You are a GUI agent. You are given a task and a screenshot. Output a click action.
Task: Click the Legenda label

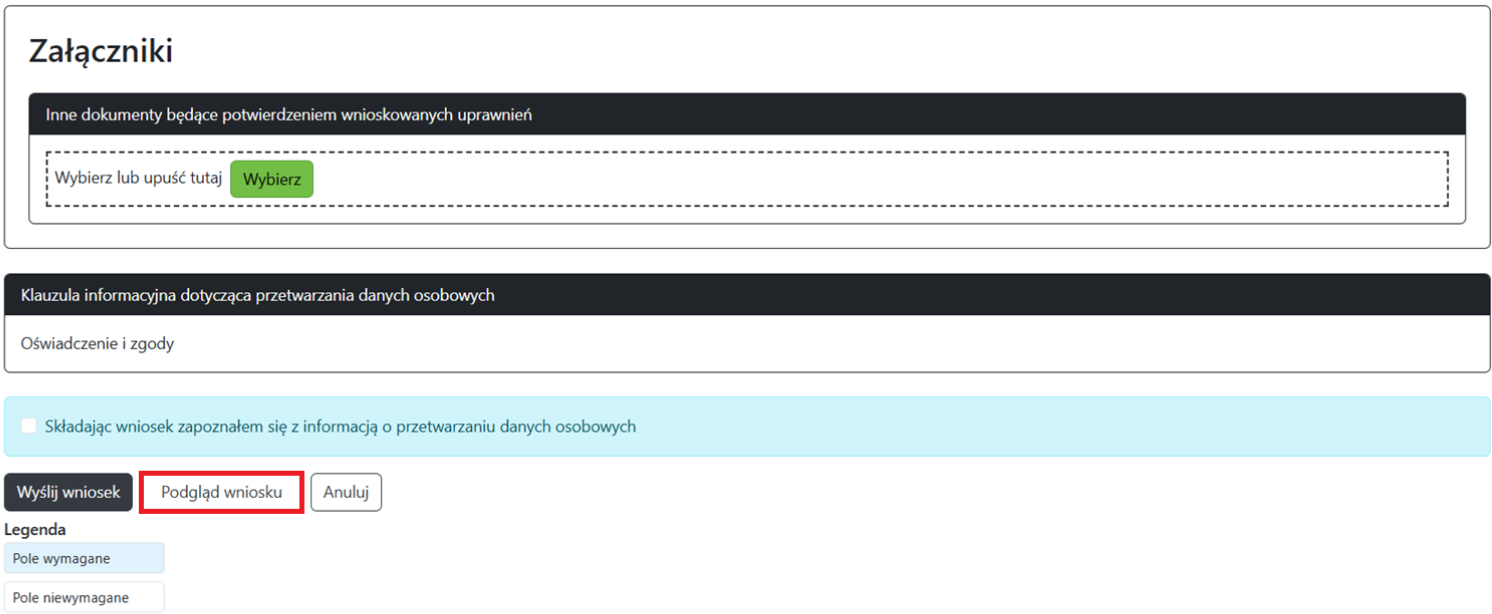(x=35, y=530)
